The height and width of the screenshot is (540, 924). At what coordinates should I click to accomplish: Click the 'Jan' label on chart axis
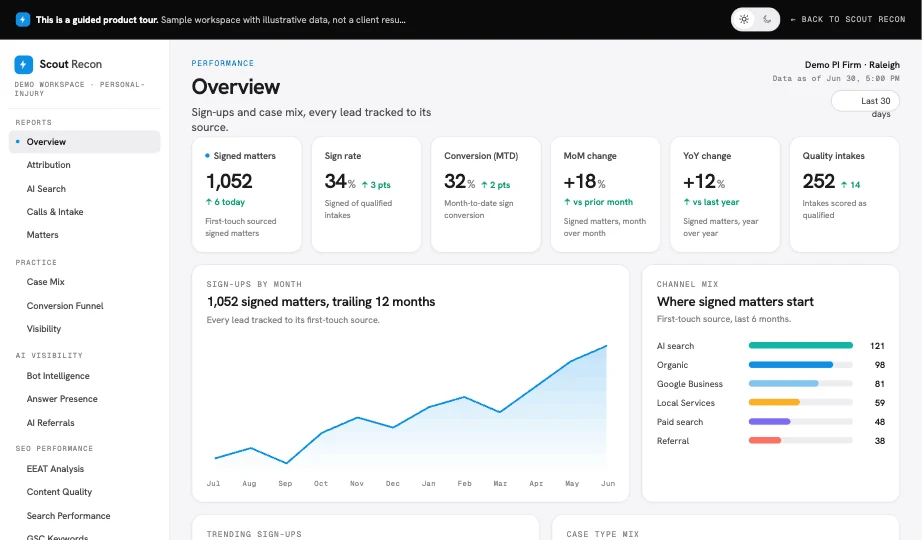[428, 483]
